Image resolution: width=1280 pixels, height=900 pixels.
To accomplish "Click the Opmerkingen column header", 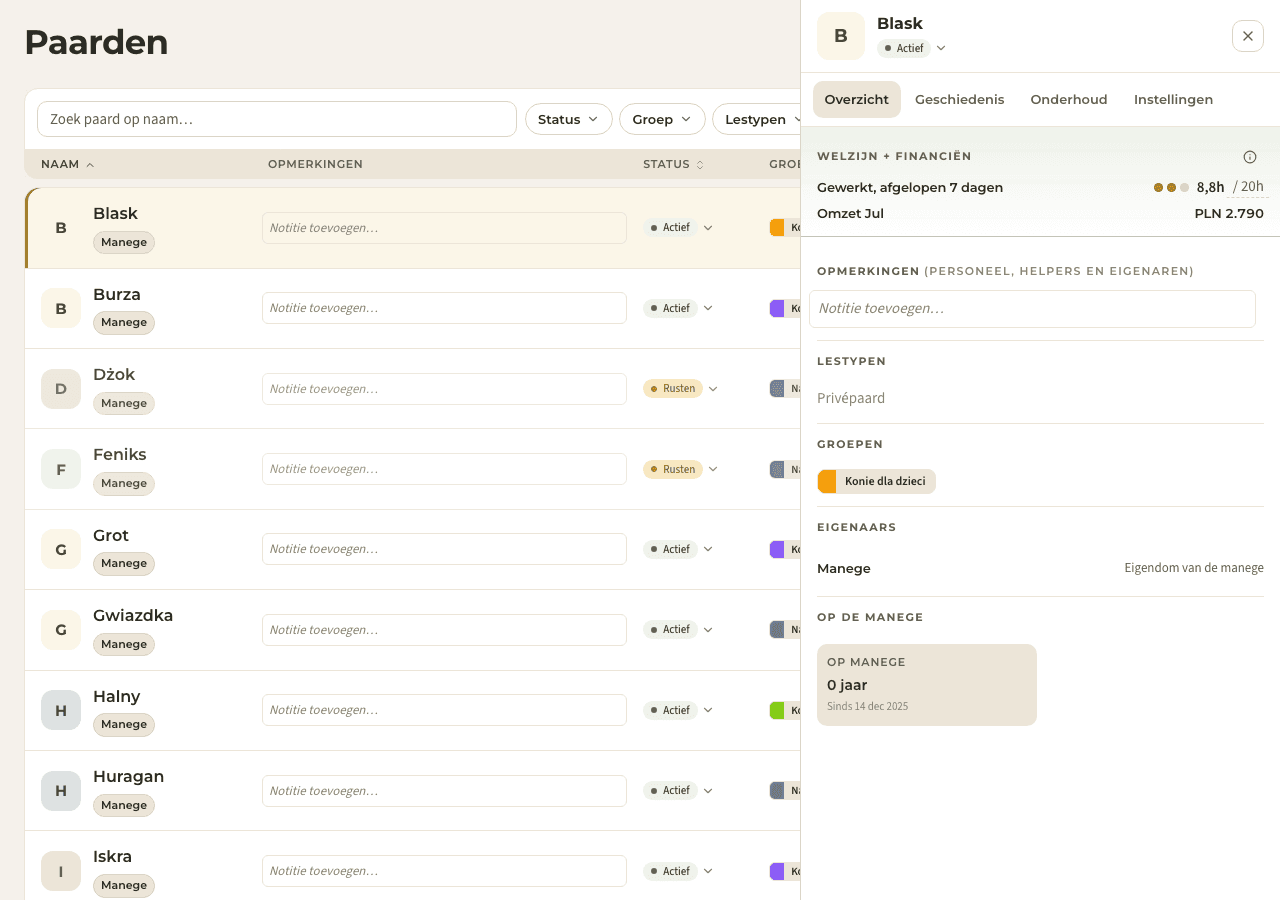I will tap(315, 164).
